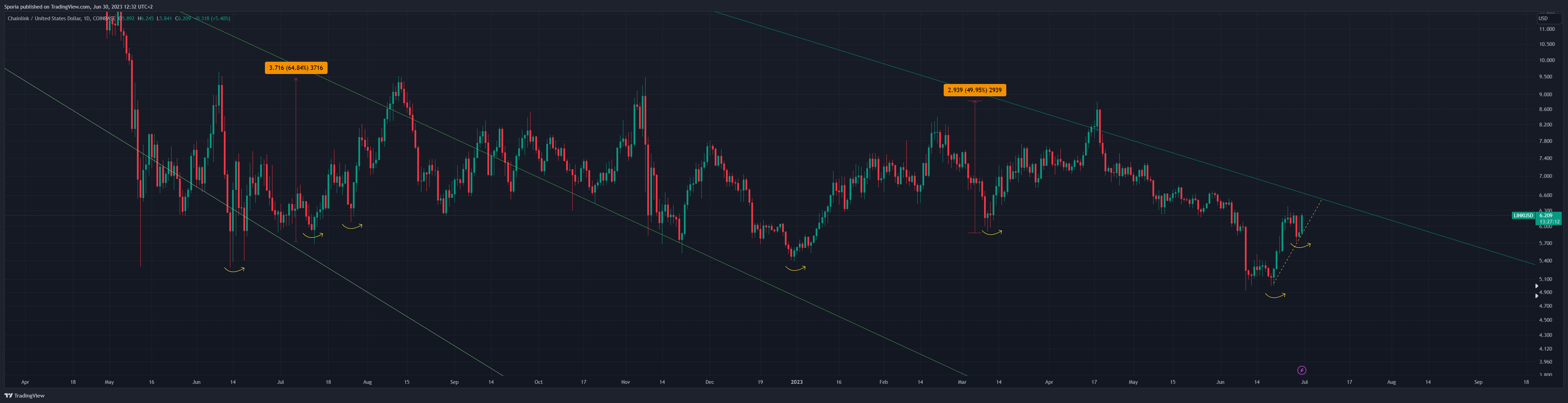Click the 19 date label on time axis
This screenshot has height=403, width=1568.
[x=760, y=382]
